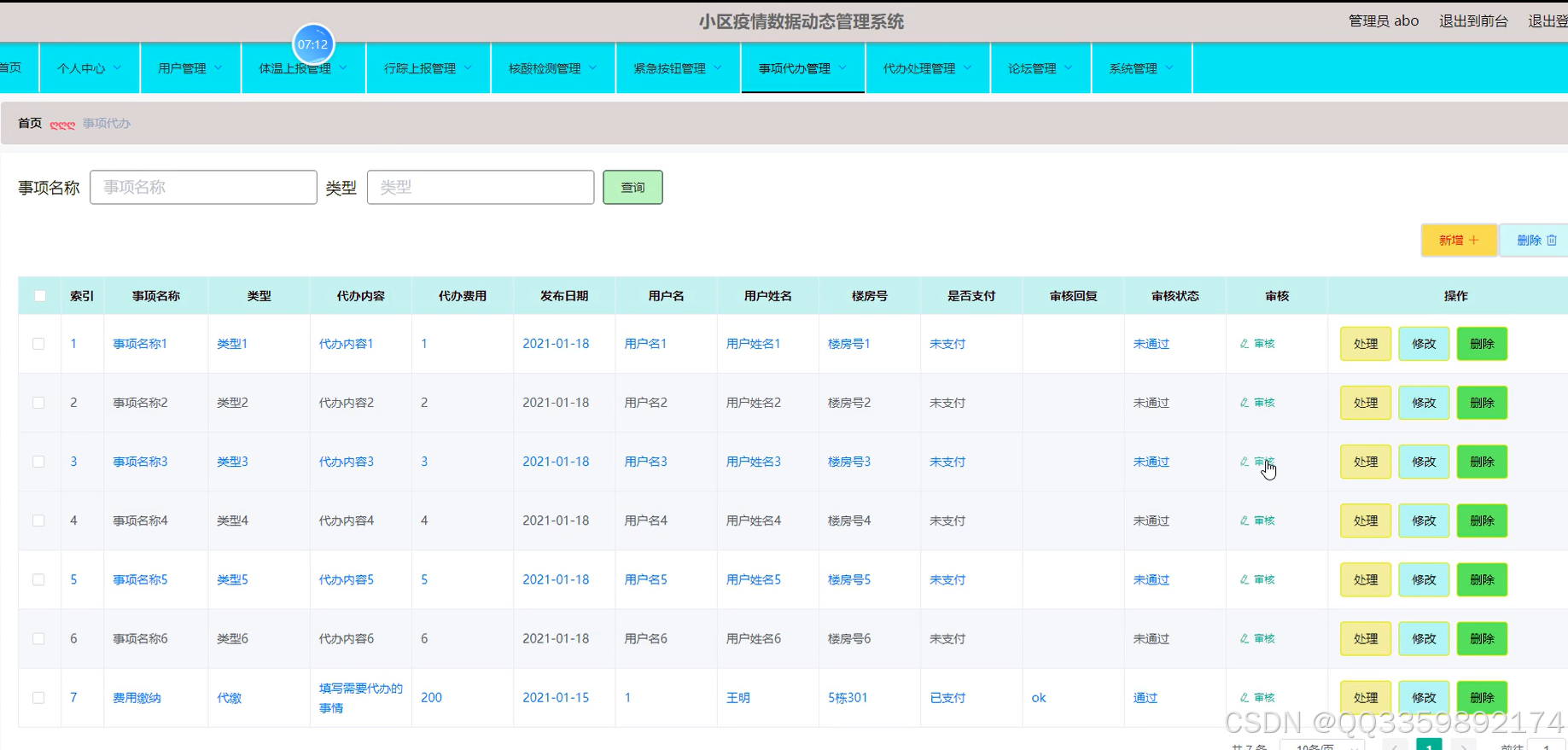Click 审核回复 value ok
The image size is (1568, 750).
1039,698
